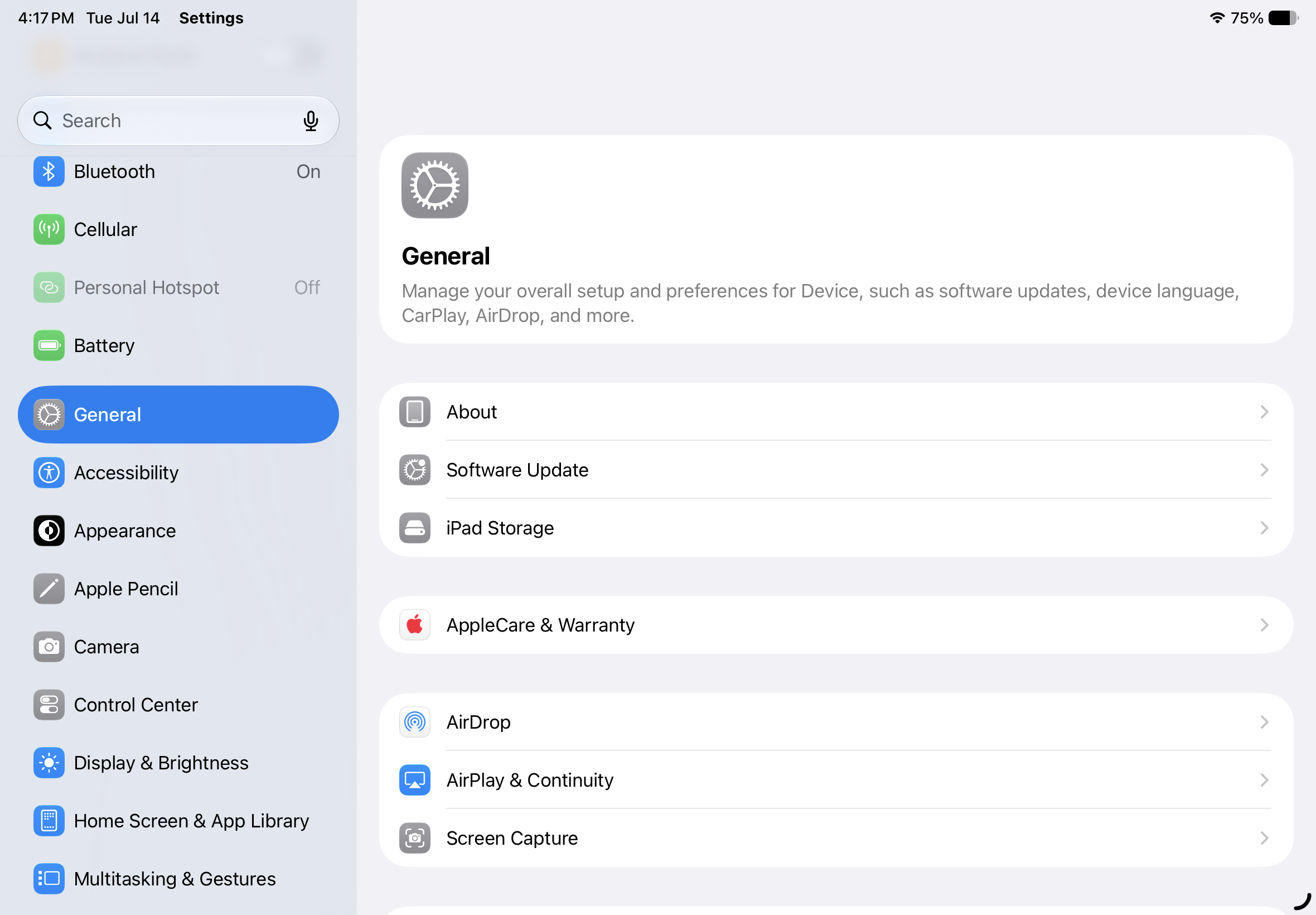This screenshot has width=1316, height=915.
Task: Tap the Personal Hotspot link icon
Action: pyautogui.click(x=49, y=287)
